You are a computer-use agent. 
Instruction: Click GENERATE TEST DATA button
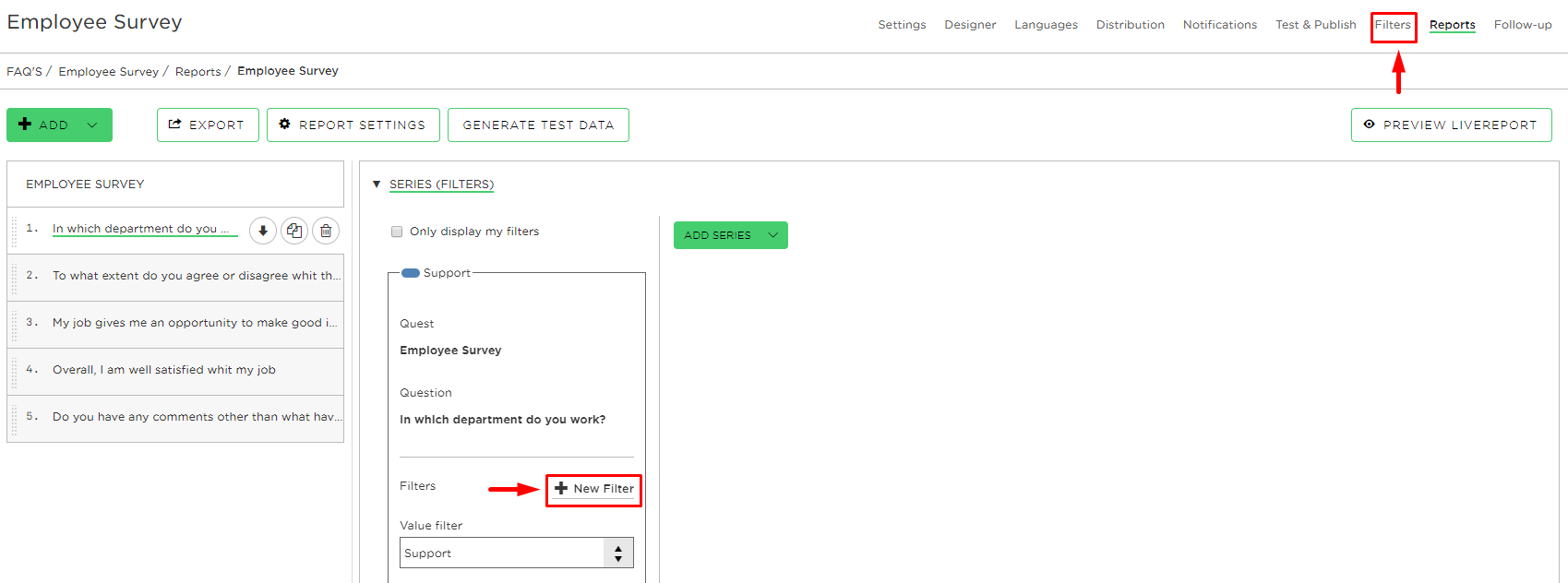(538, 125)
